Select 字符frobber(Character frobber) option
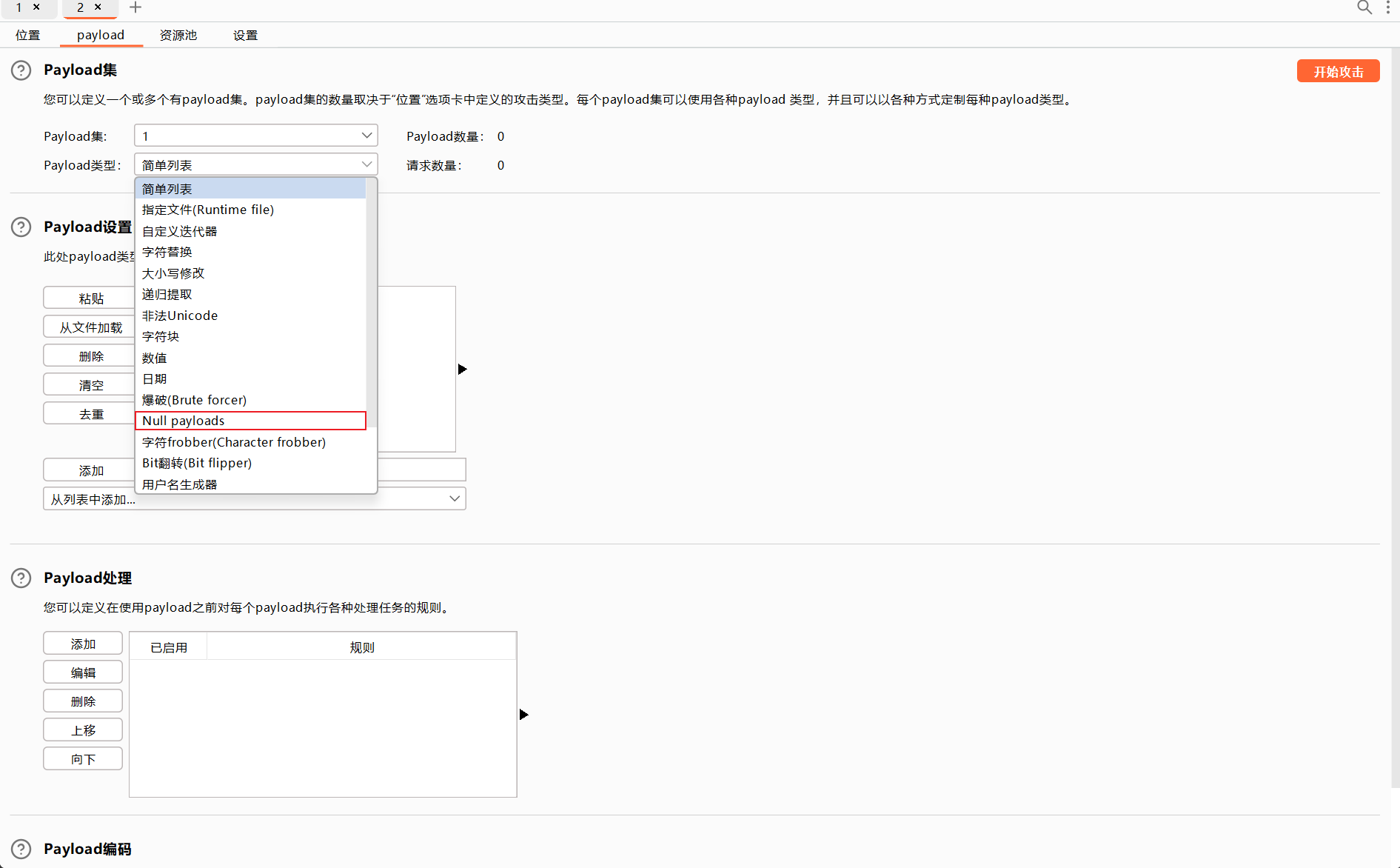Viewport: 1400px width, 868px height. pyautogui.click(x=251, y=442)
